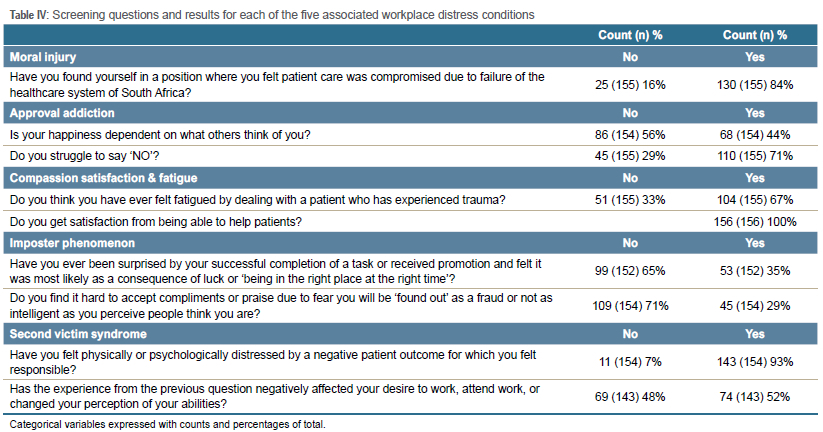Click the categorical variables footnote text

click(x=167, y=424)
